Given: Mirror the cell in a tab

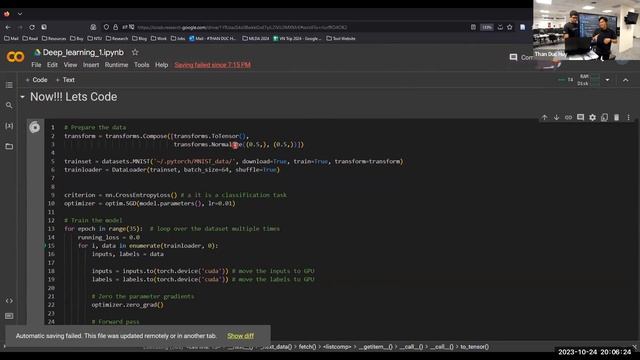Looking at the screenshot, I should tap(604, 118).
